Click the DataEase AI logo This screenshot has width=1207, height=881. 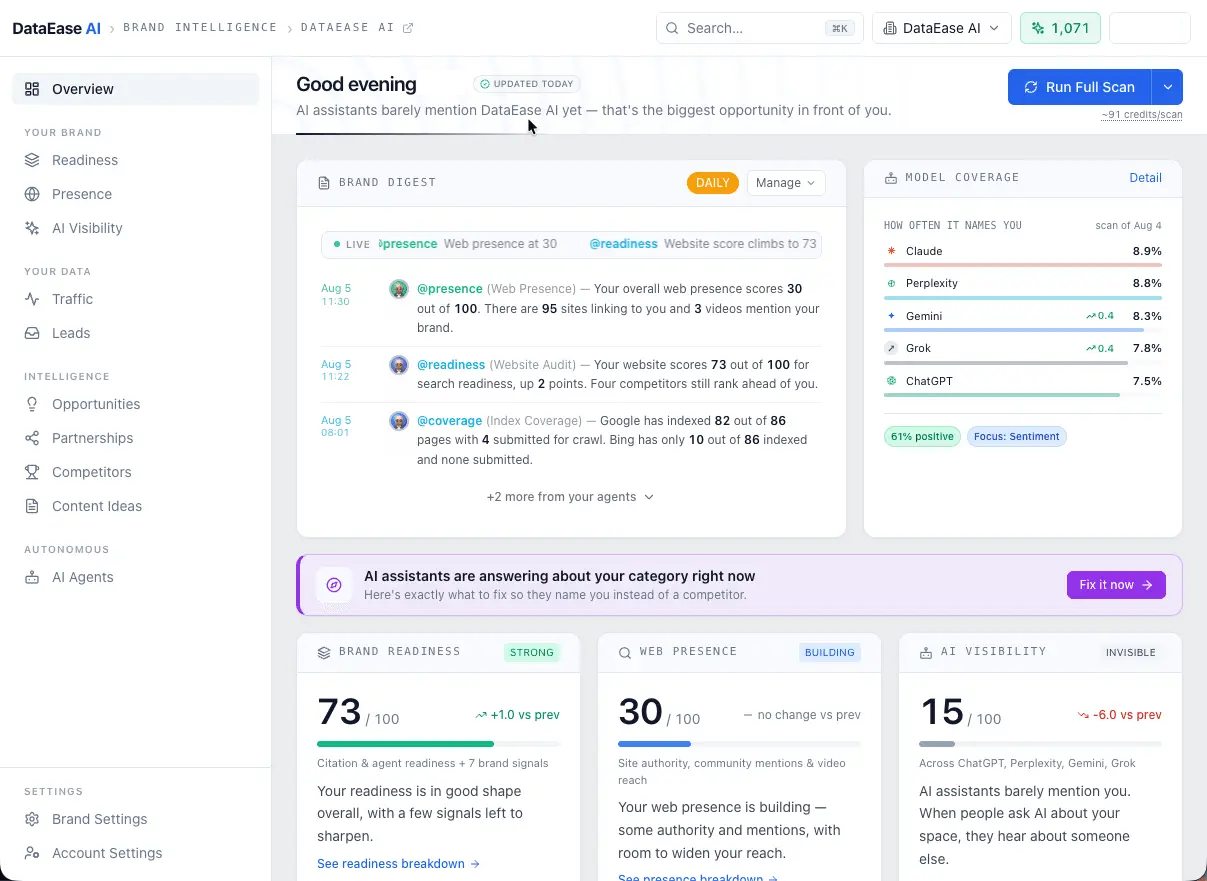pyautogui.click(x=57, y=28)
